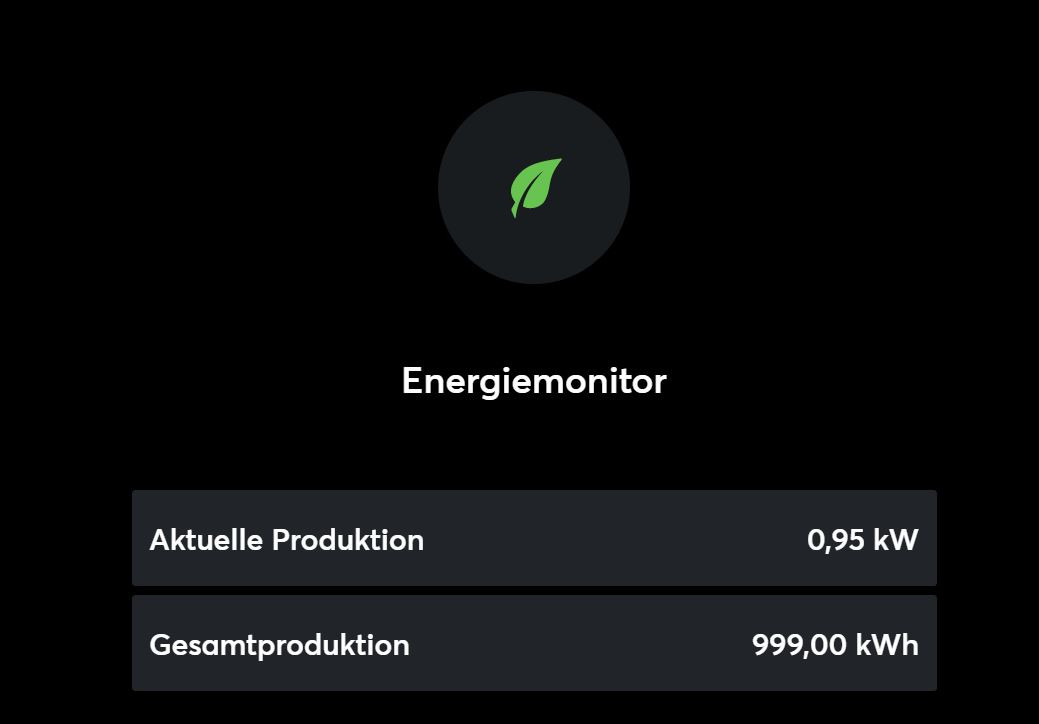Click the green leaf icon
This screenshot has width=1039, height=724.
(x=537, y=185)
